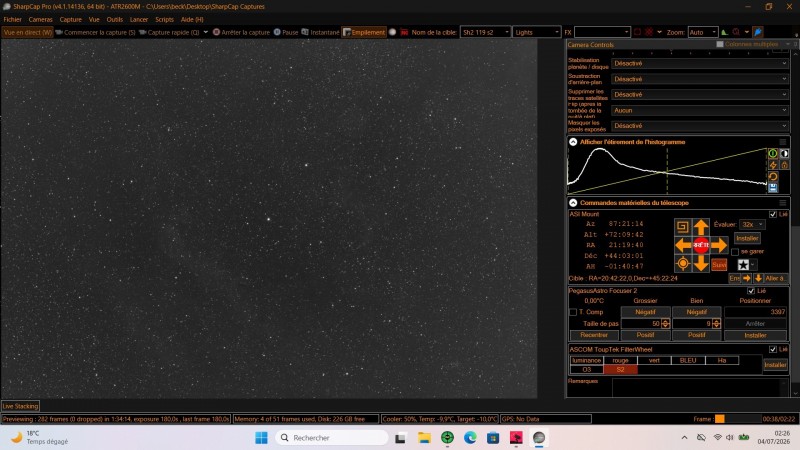Collapse the Commandes matérielles du télescope section
800x450 pixels.
click(573, 203)
